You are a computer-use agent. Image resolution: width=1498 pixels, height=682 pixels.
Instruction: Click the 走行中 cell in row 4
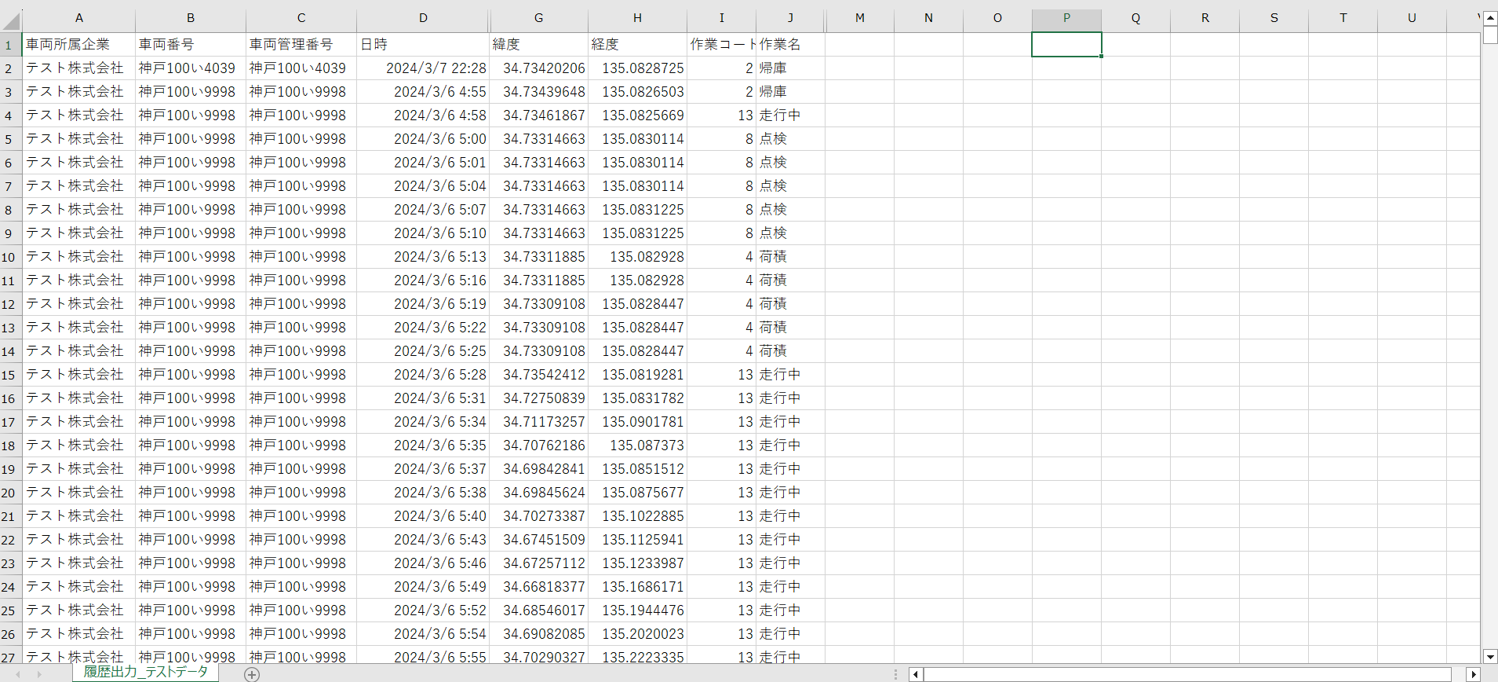tap(790, 115)
